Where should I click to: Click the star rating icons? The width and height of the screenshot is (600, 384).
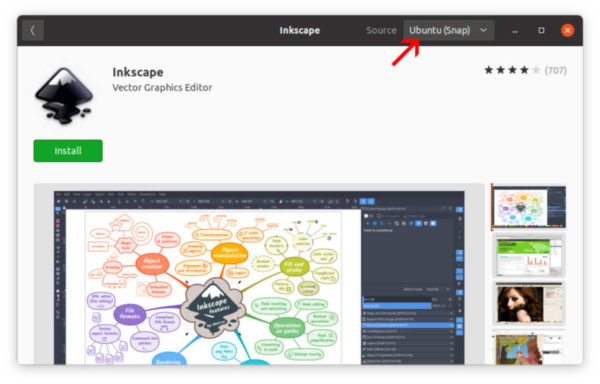[x=512, y=70]
